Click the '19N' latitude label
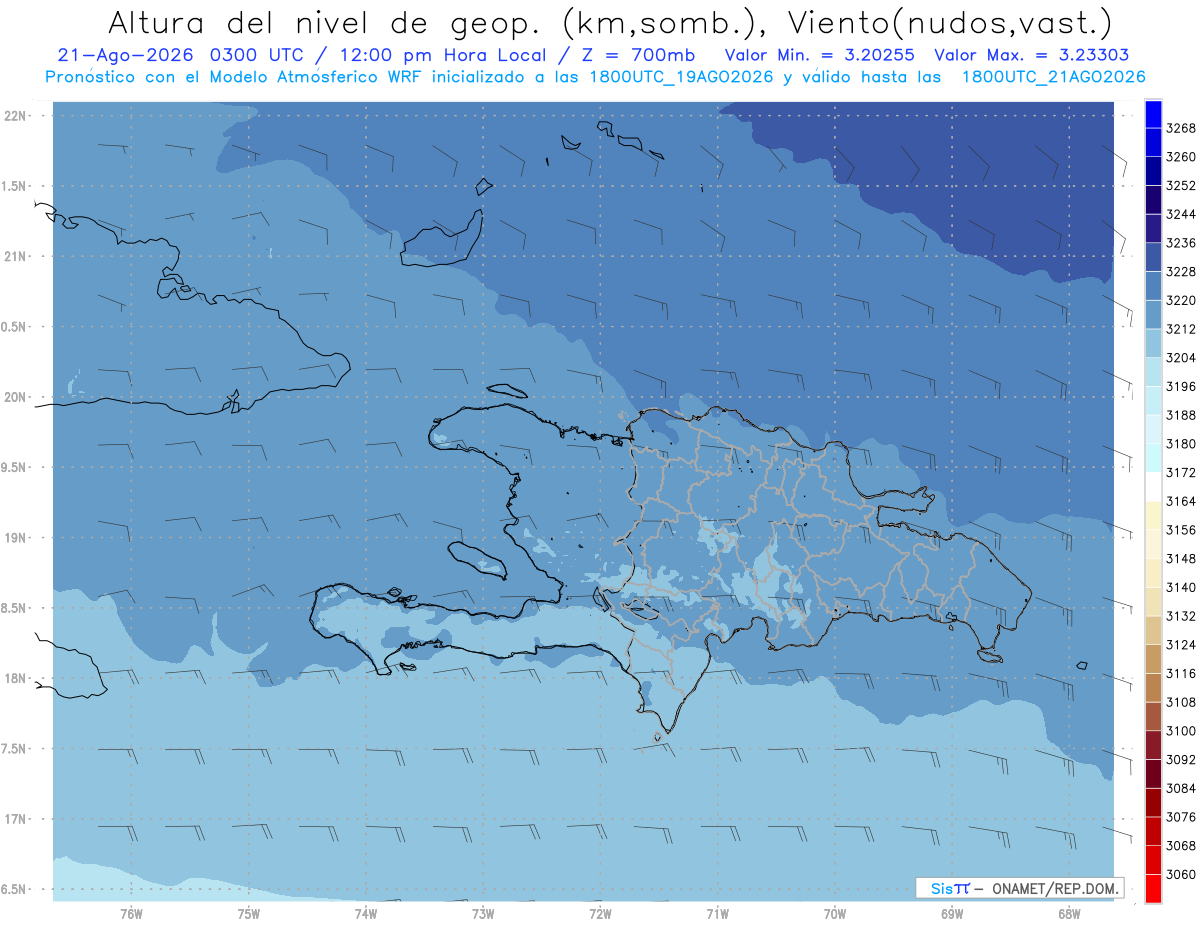1200x927 pixels. coord(15,538)
